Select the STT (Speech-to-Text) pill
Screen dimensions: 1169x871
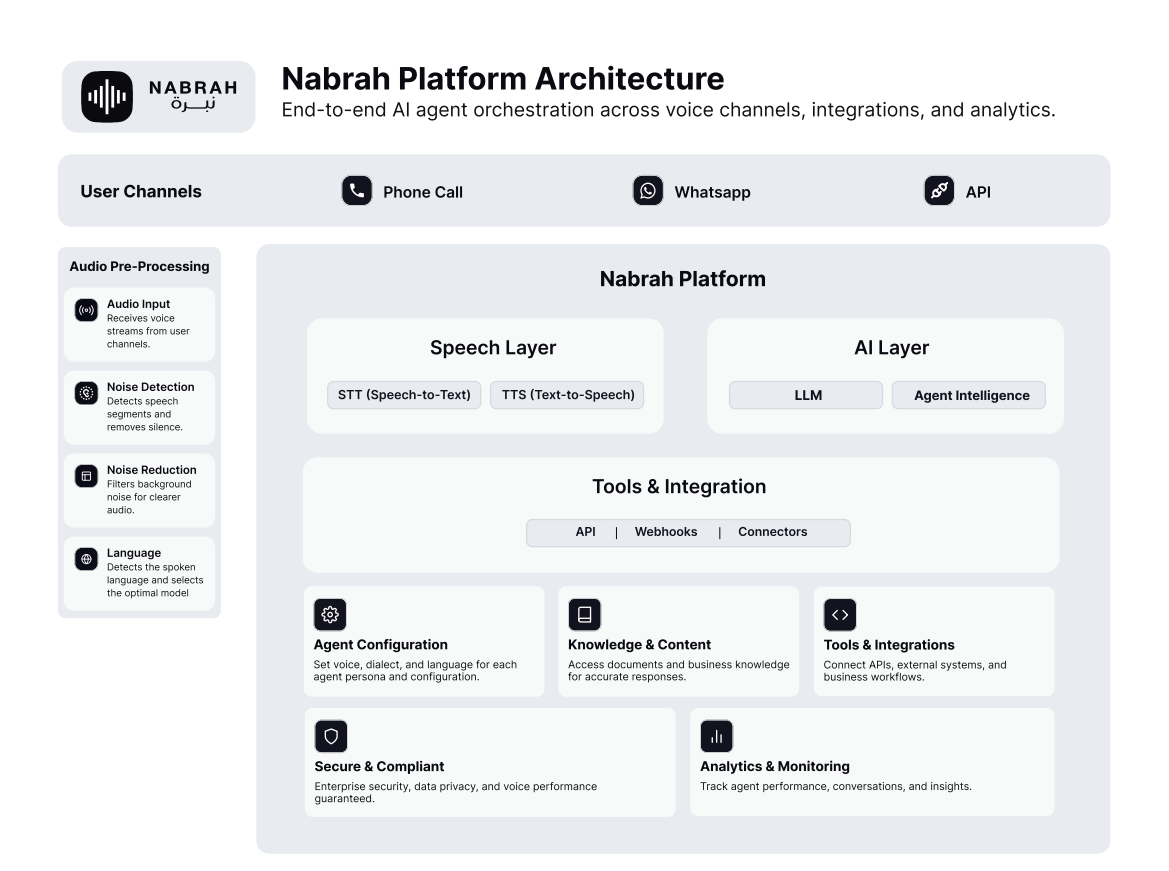404,395
